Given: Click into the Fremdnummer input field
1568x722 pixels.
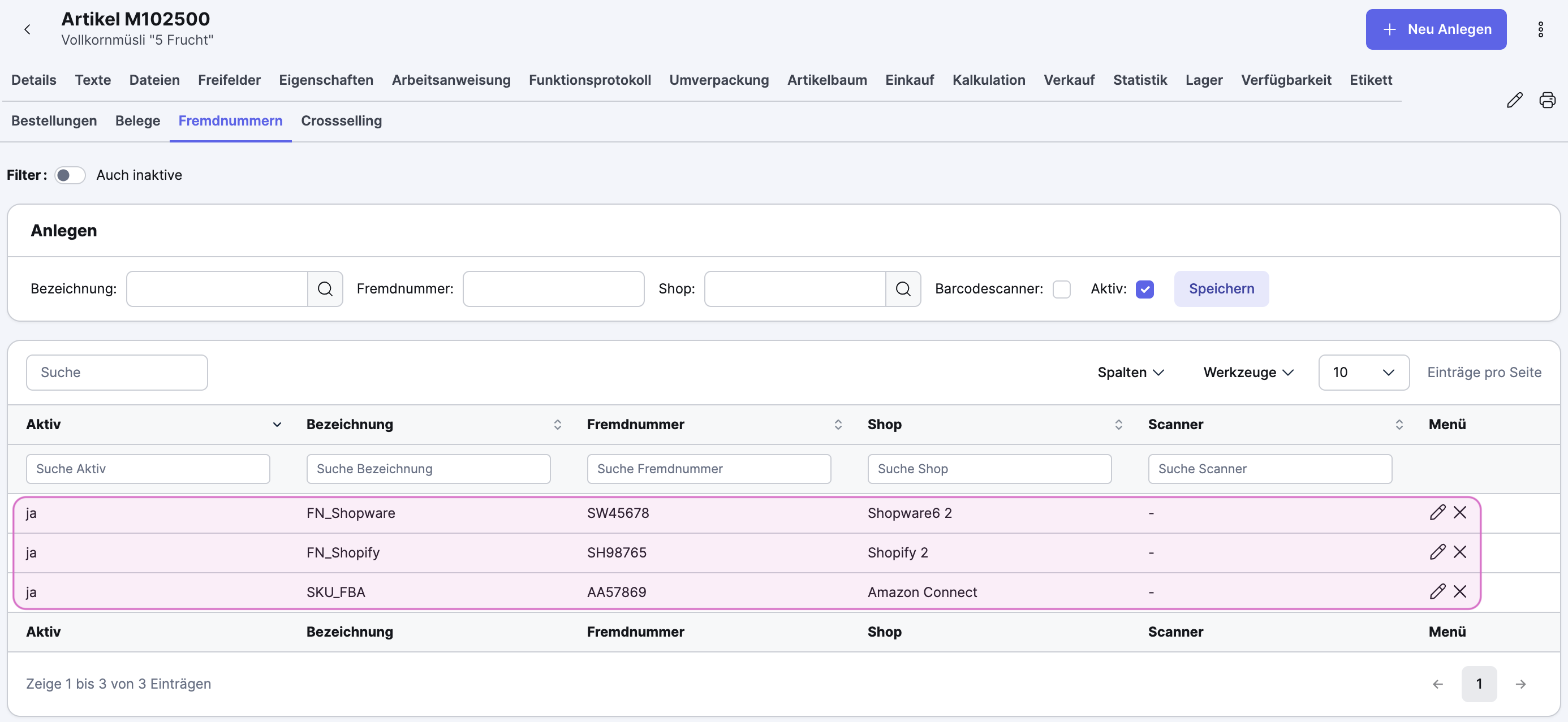Looking at the screenshot, I should (x=553, y=289).
